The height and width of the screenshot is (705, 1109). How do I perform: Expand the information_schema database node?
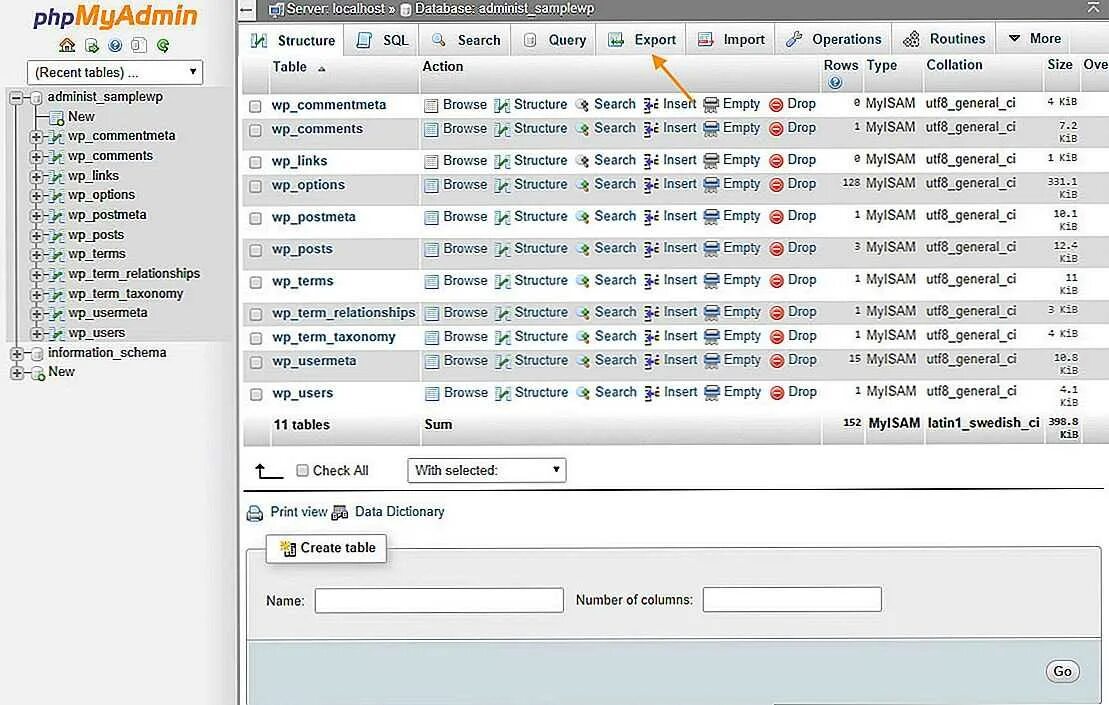[16, 353]
